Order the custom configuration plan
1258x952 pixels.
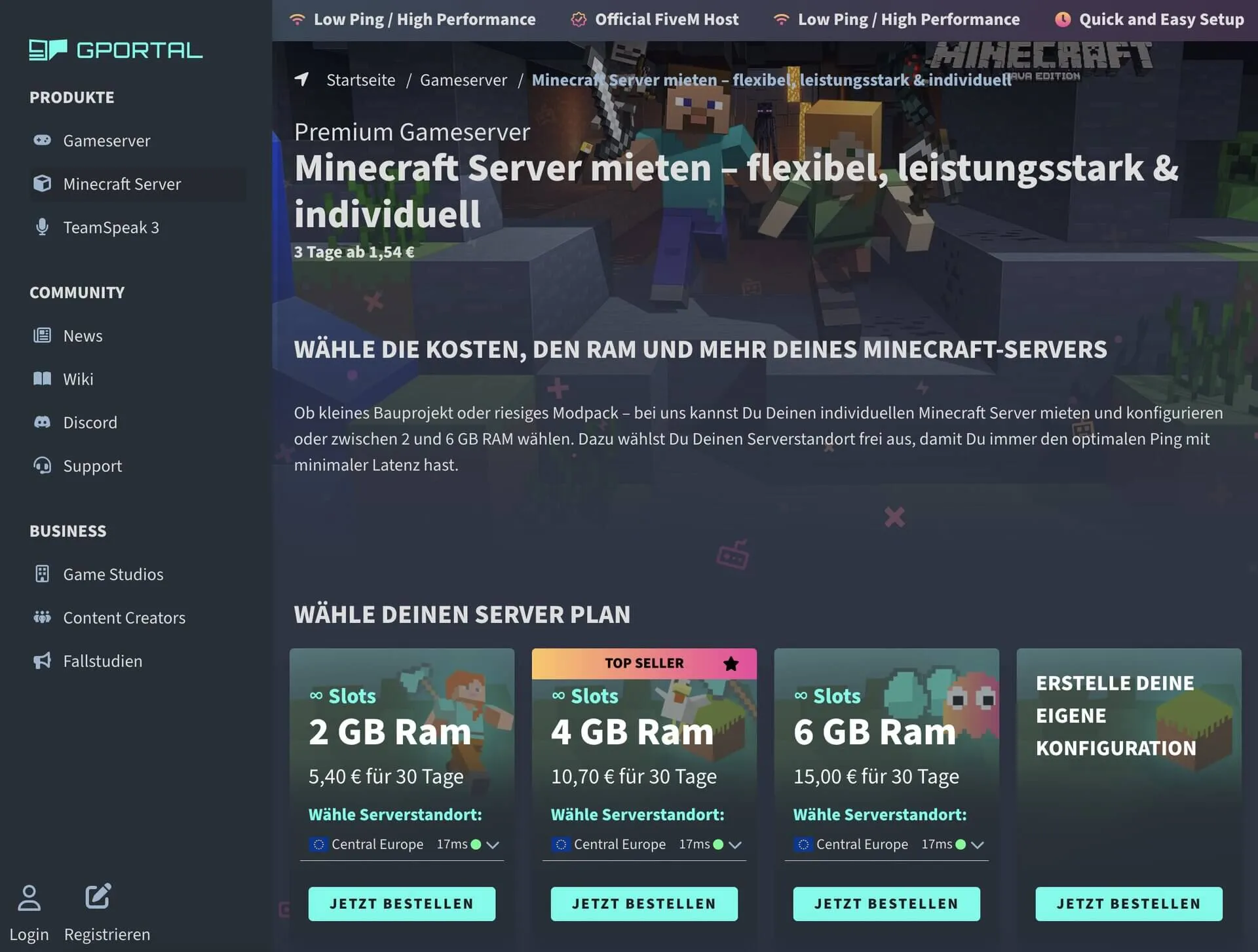[1129, 904]
